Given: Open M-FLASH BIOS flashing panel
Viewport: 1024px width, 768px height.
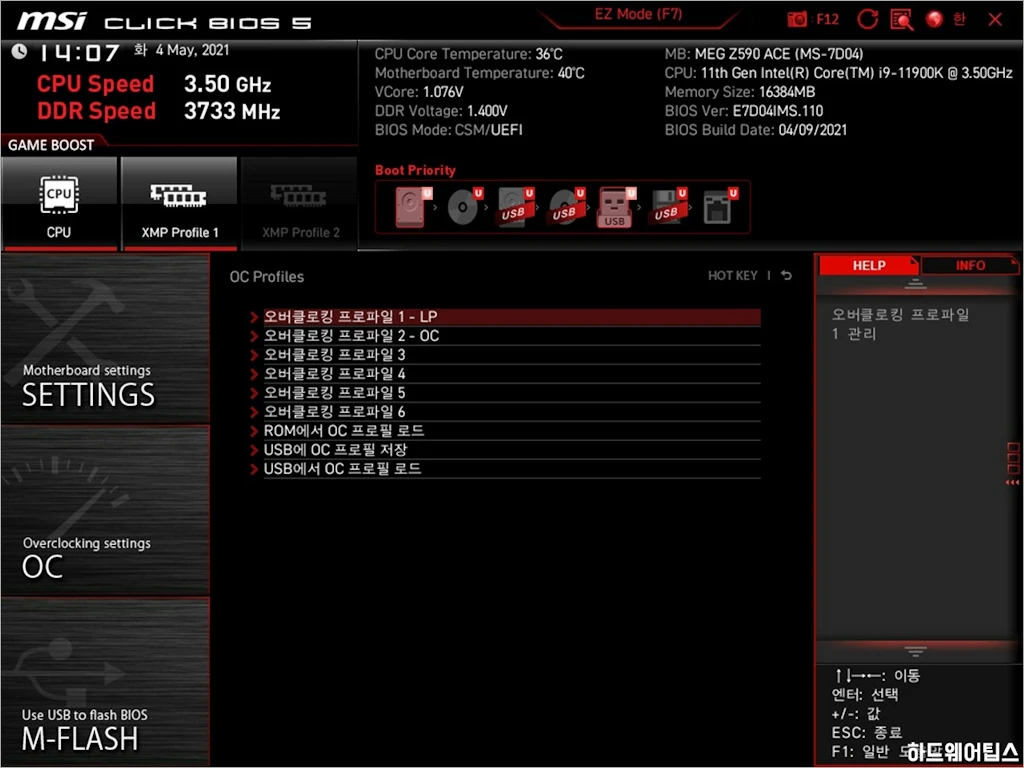Looking at the screenshot, I should coord(105,681).
